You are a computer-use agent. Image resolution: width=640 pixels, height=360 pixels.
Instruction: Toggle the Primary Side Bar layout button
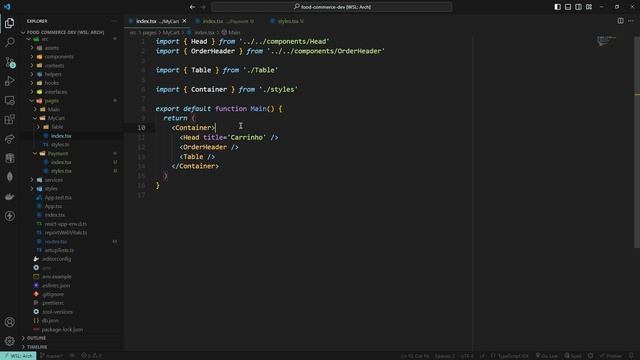558,7
